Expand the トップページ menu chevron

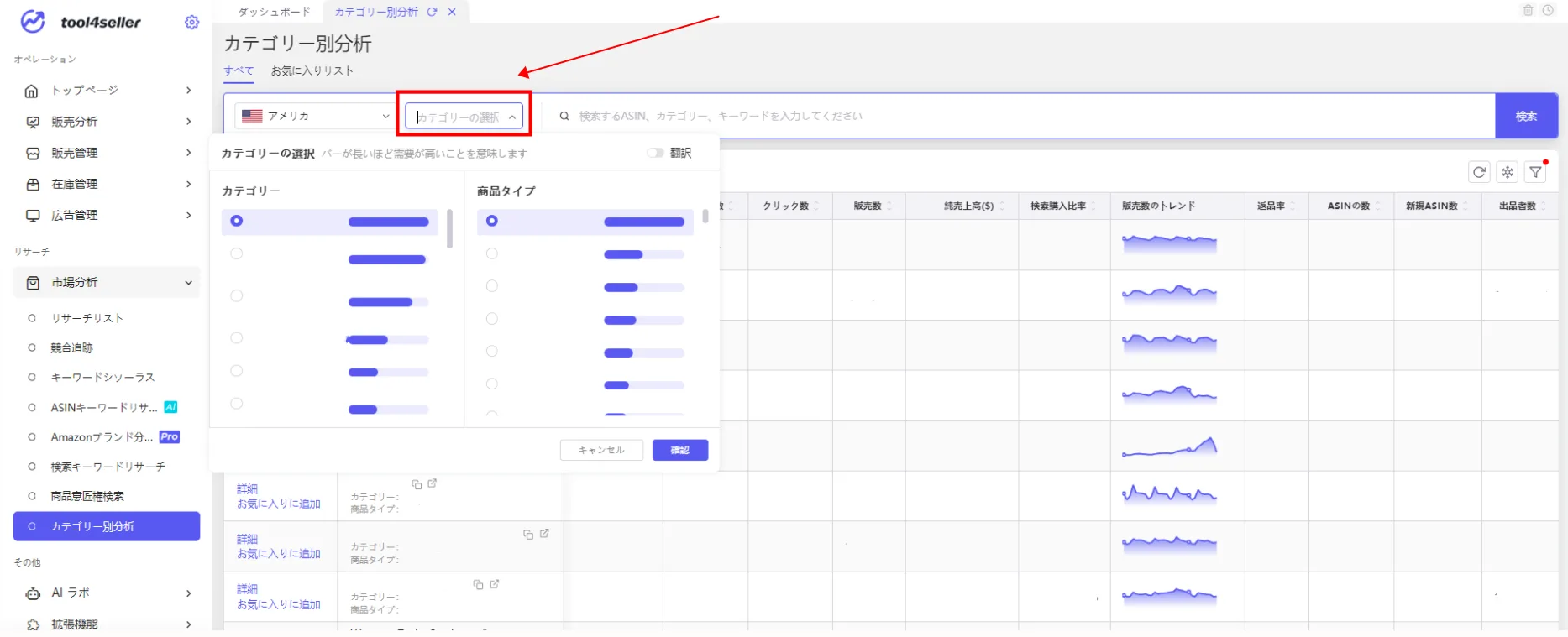point(188,91)
